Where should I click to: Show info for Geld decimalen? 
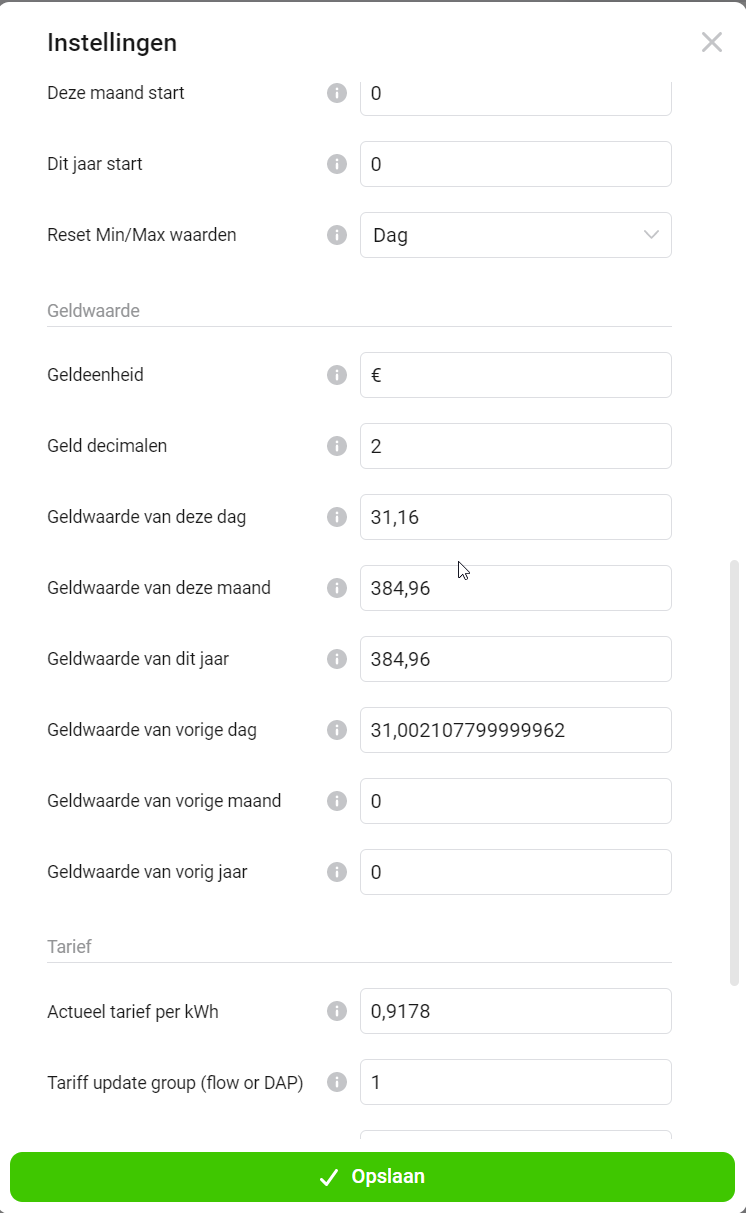[x=337, y=446]
